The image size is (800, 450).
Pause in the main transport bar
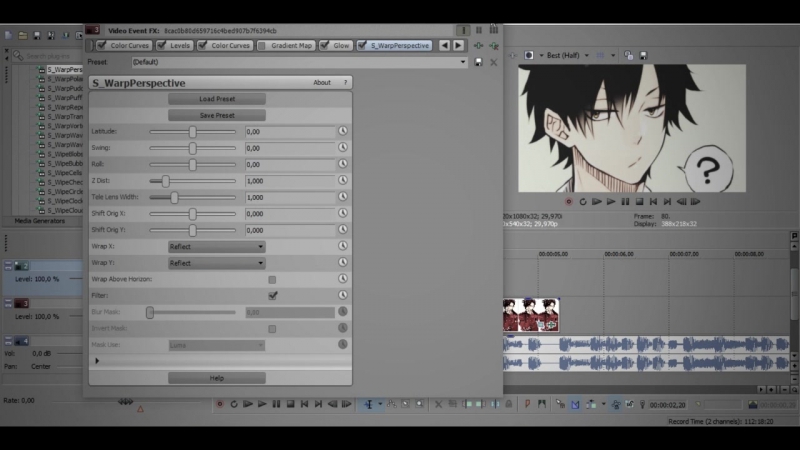tap(276, 404)
